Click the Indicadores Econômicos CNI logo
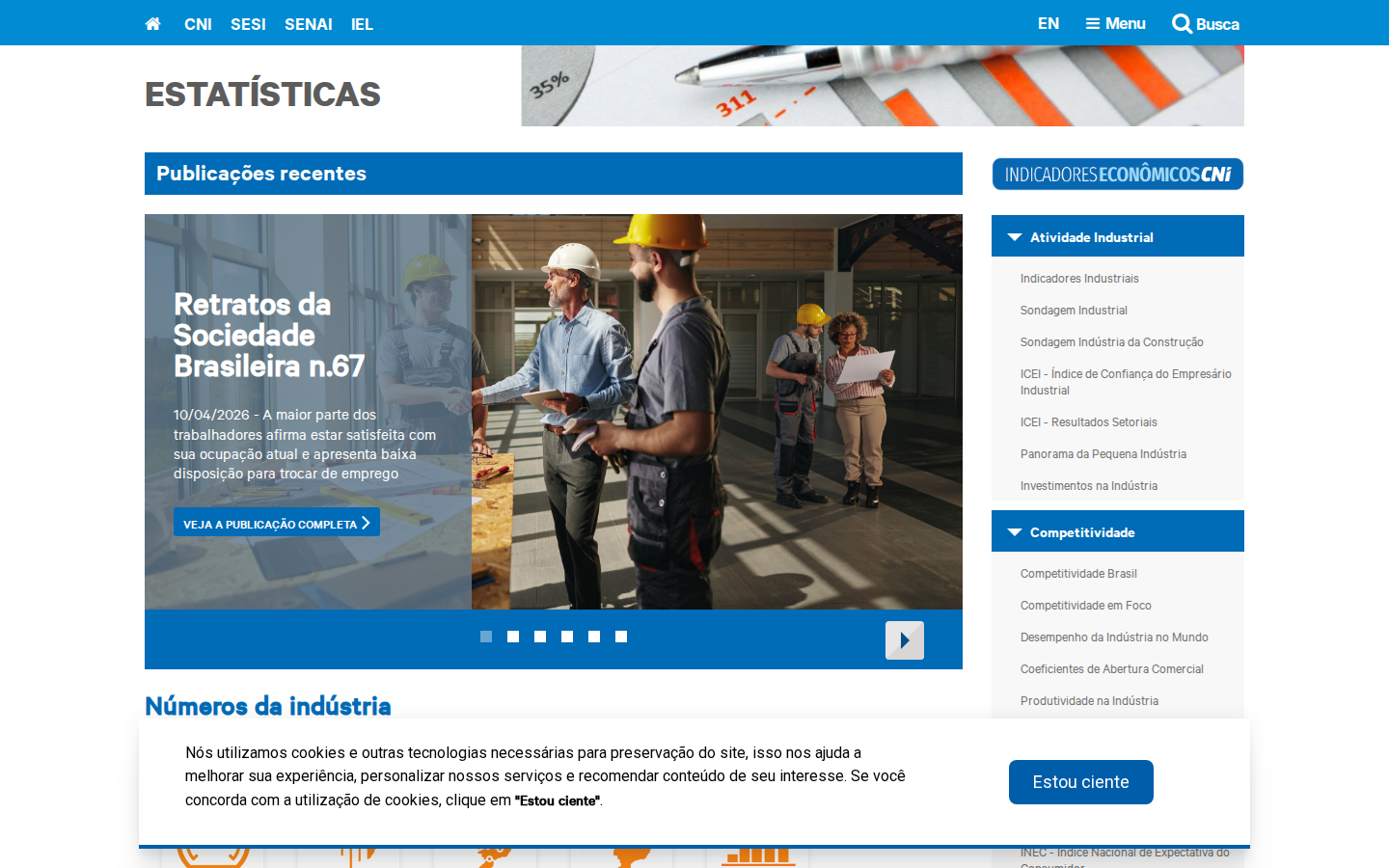The width and height of the screenshot is (1389, 868). [1118, 175]
